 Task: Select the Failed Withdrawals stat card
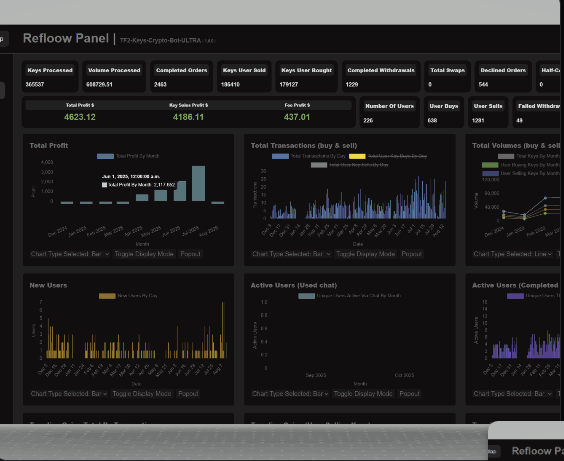537,112
